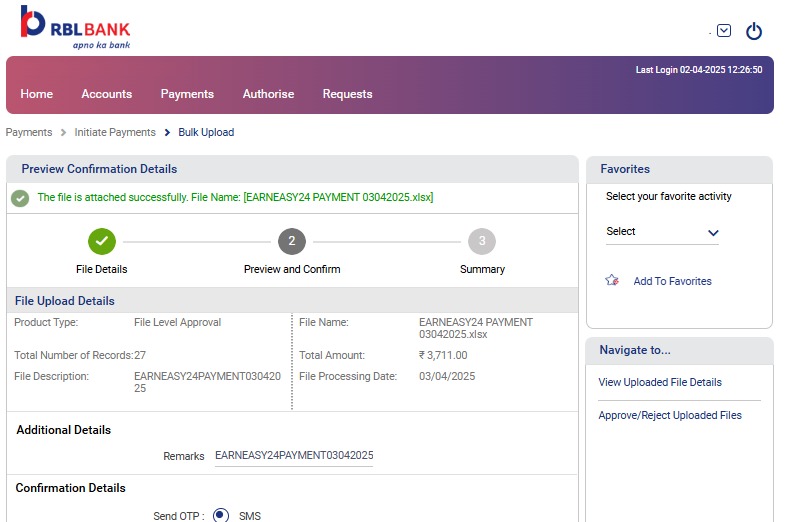Screen dimensions: 789x522
Task: Click the step 2 Preview and Confirm circle
Action: click(292, 242)
